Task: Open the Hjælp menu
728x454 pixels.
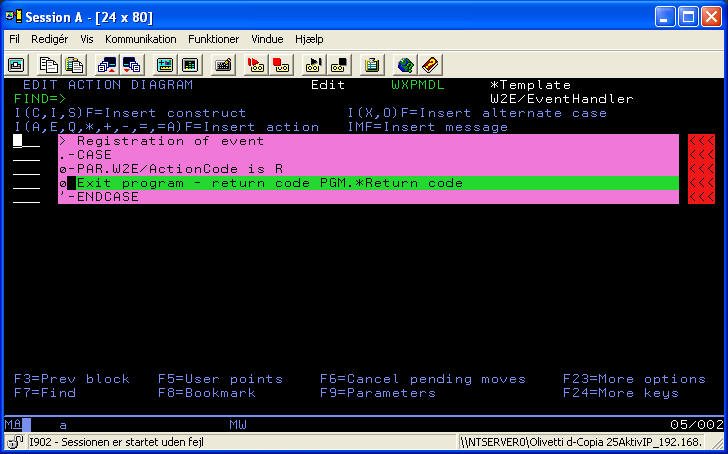Action: pos(309,39)
